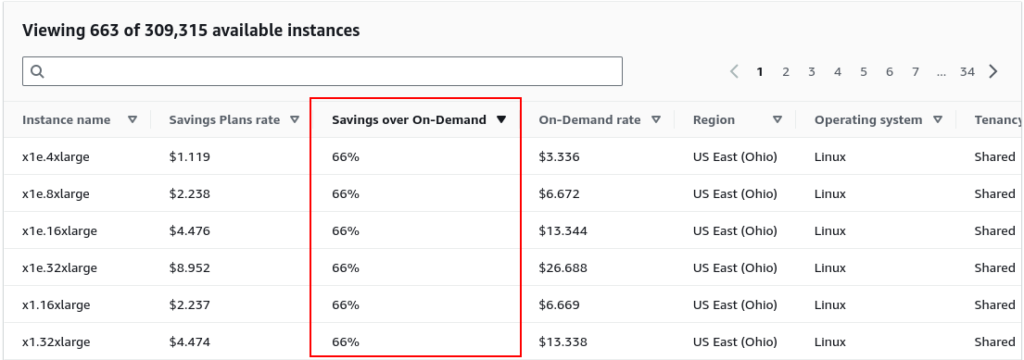Screen dimensions: 1024x360
Task: Click the 66% savings for x1e.4xlarge
Action: [x=345, y=157]
